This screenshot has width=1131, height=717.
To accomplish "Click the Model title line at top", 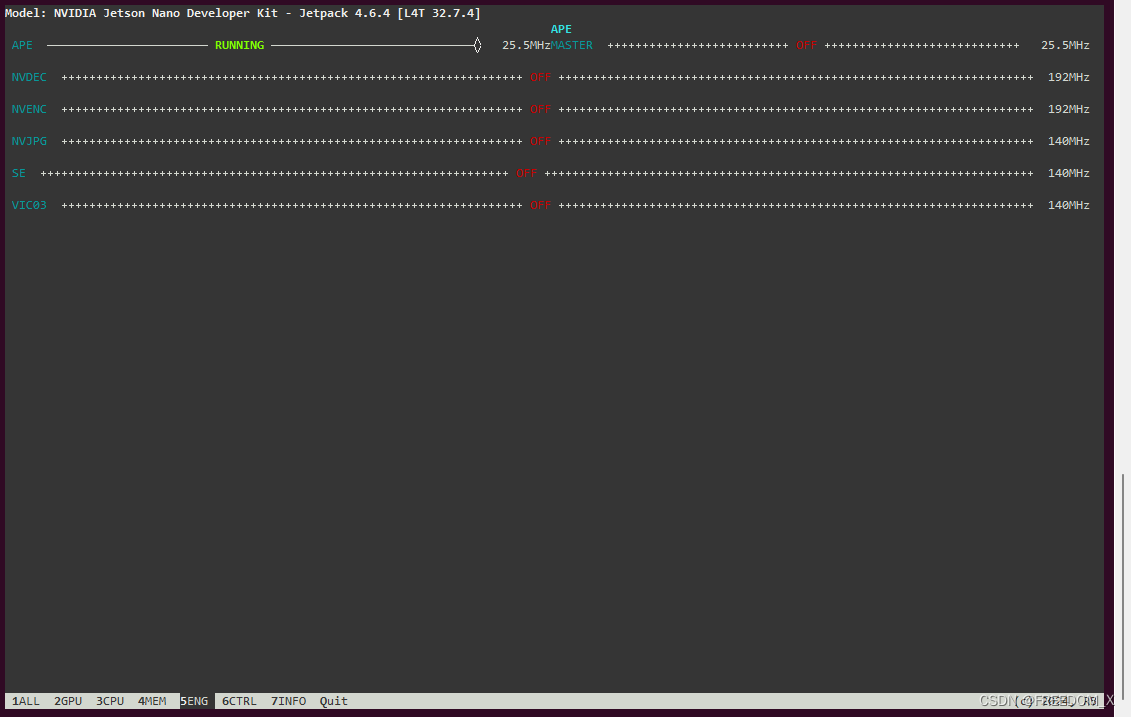I will tap(242, 13).
